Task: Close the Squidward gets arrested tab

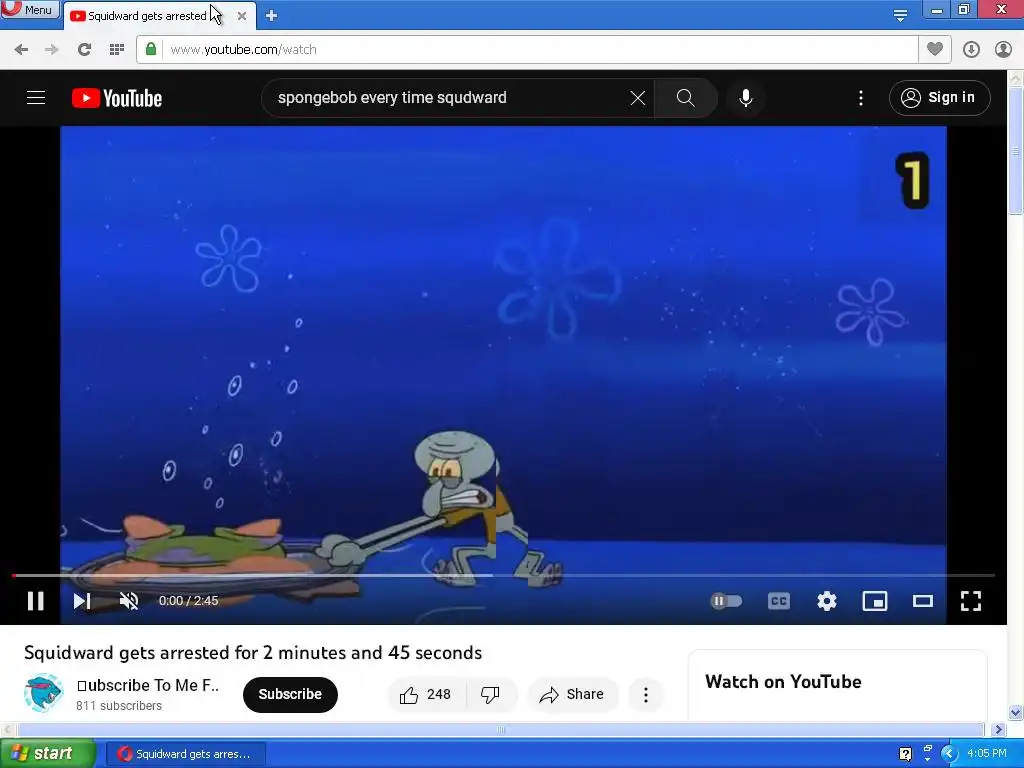Action: pyautogui.click(x=242, y=16)
